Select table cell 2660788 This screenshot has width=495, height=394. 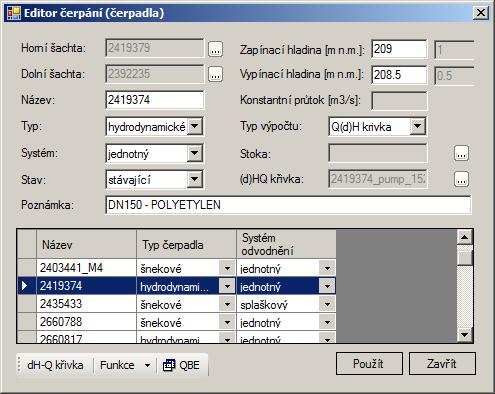coord(86,322)
